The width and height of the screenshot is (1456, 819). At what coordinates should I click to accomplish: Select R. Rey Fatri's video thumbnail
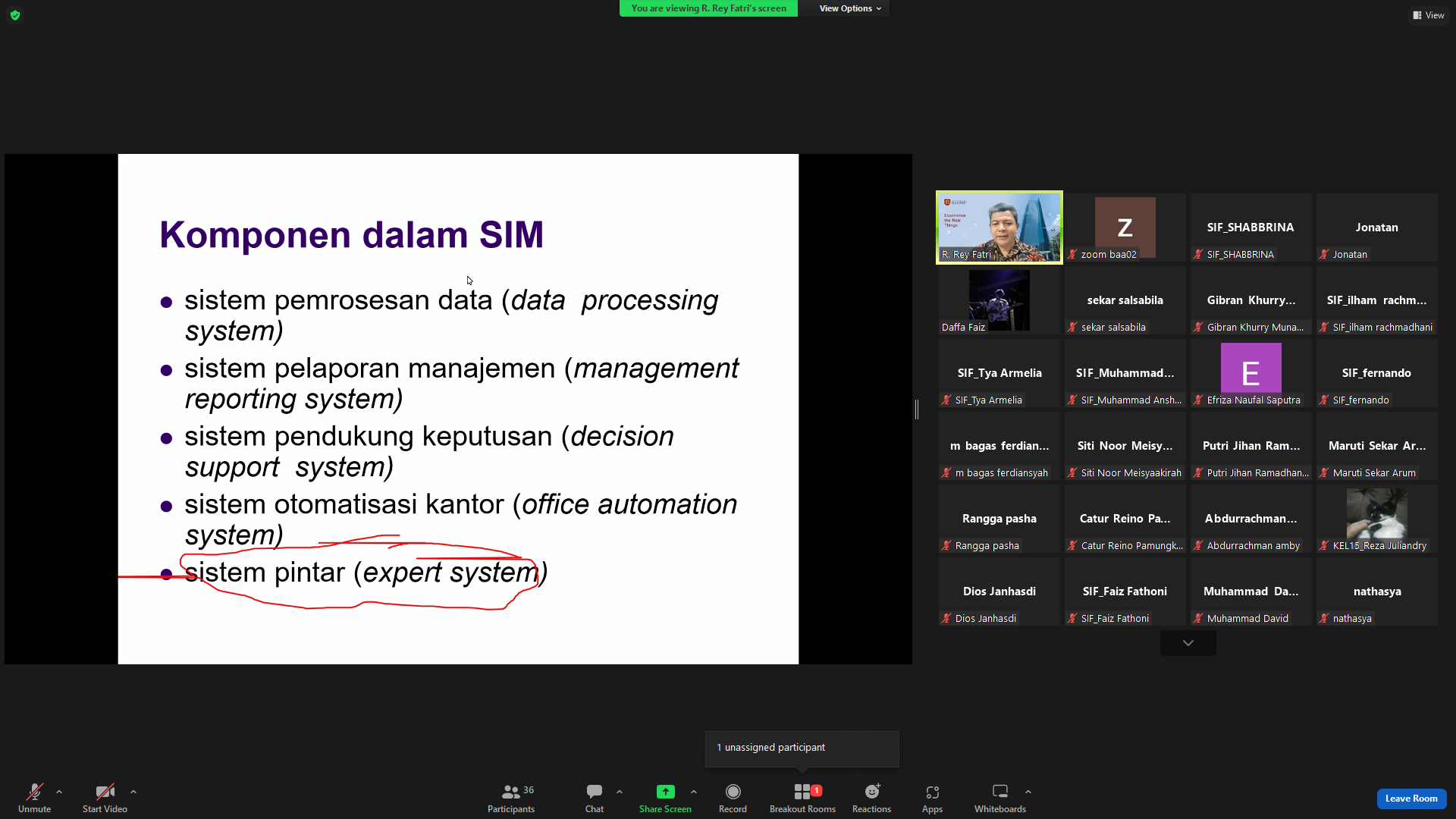click(999, 227)
